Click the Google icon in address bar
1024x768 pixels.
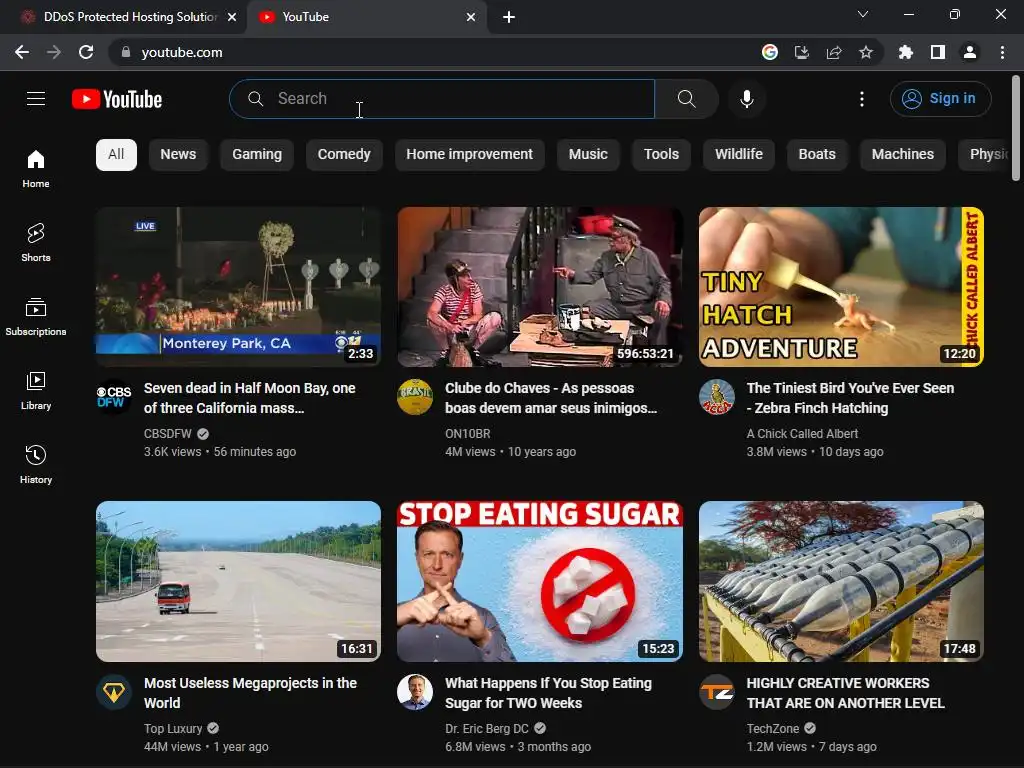(770, 52)
